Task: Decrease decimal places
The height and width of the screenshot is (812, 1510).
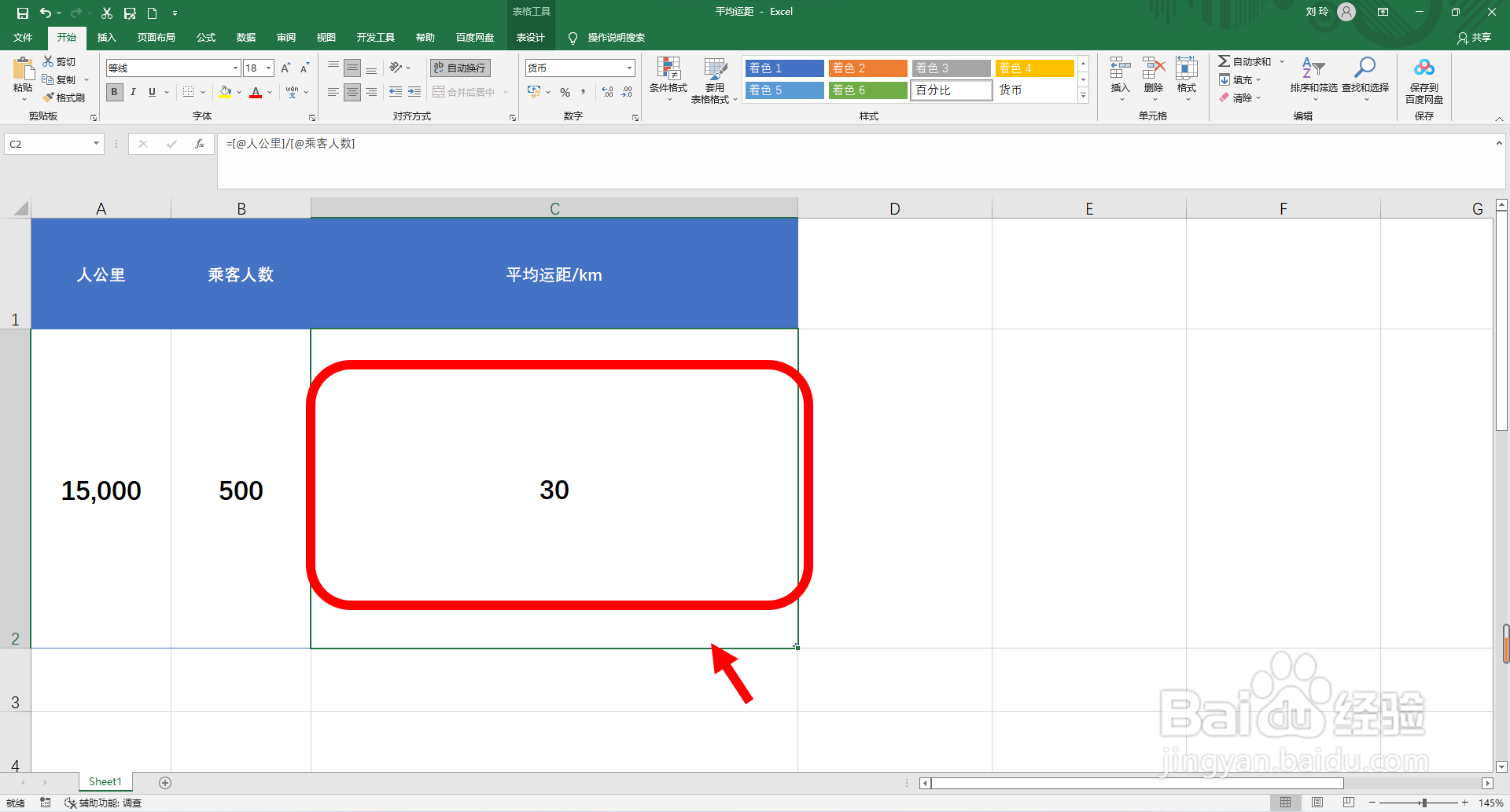Action: [x=627, y=92]
